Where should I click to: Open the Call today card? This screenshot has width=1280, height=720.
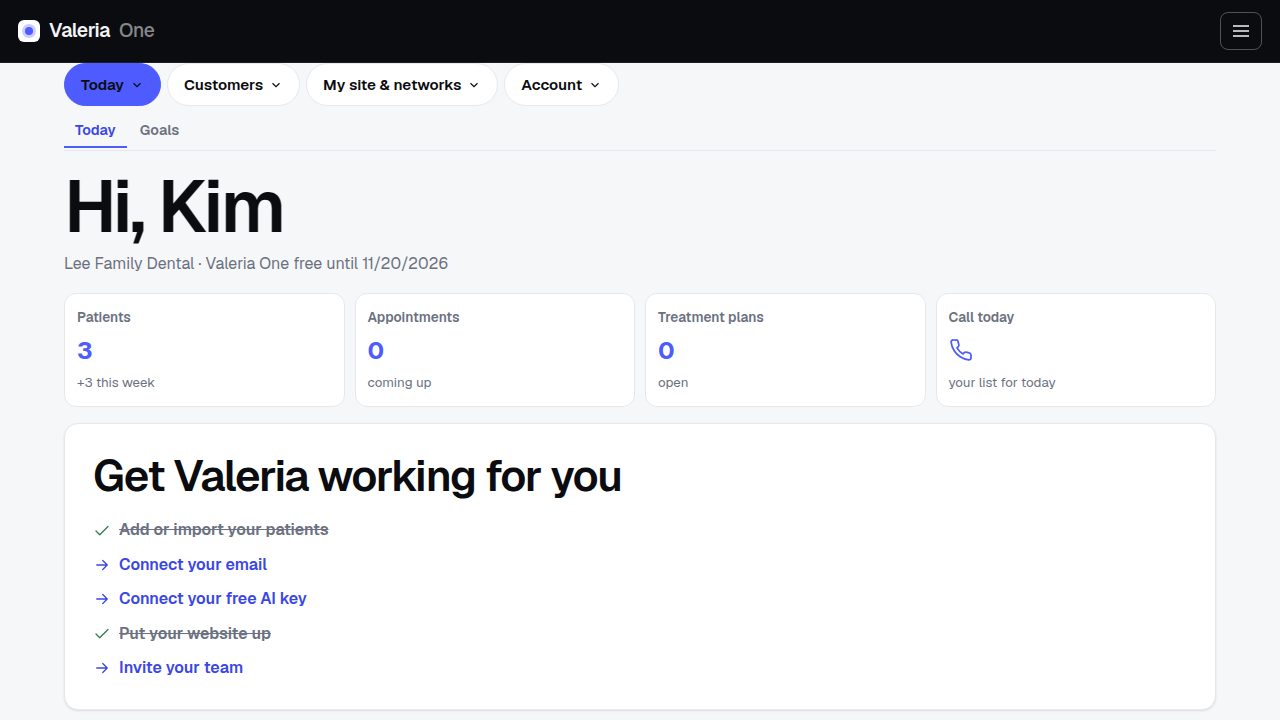coord(1076,350)
